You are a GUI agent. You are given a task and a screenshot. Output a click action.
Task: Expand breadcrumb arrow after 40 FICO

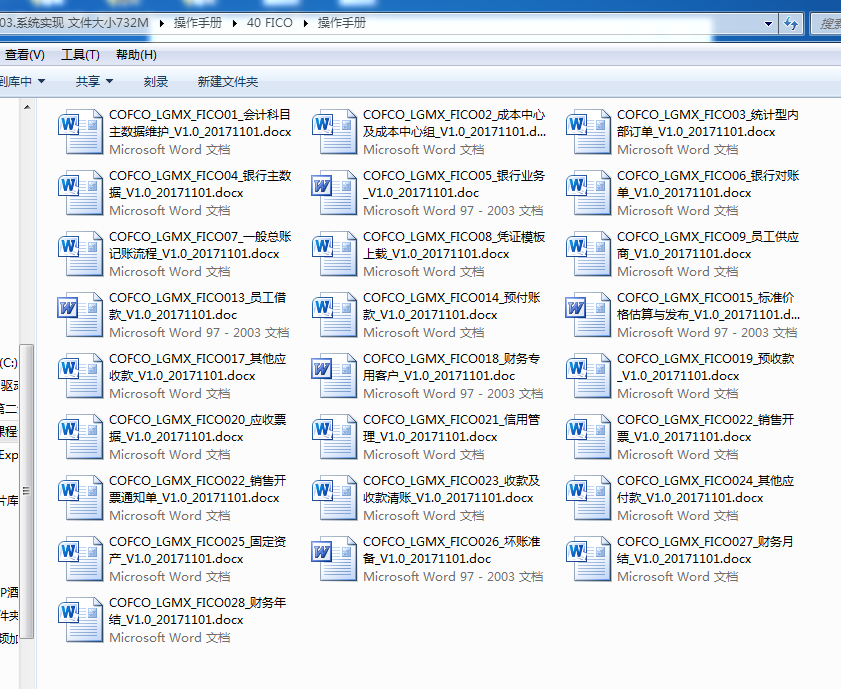pyautogui.click(x=306, y=24)
